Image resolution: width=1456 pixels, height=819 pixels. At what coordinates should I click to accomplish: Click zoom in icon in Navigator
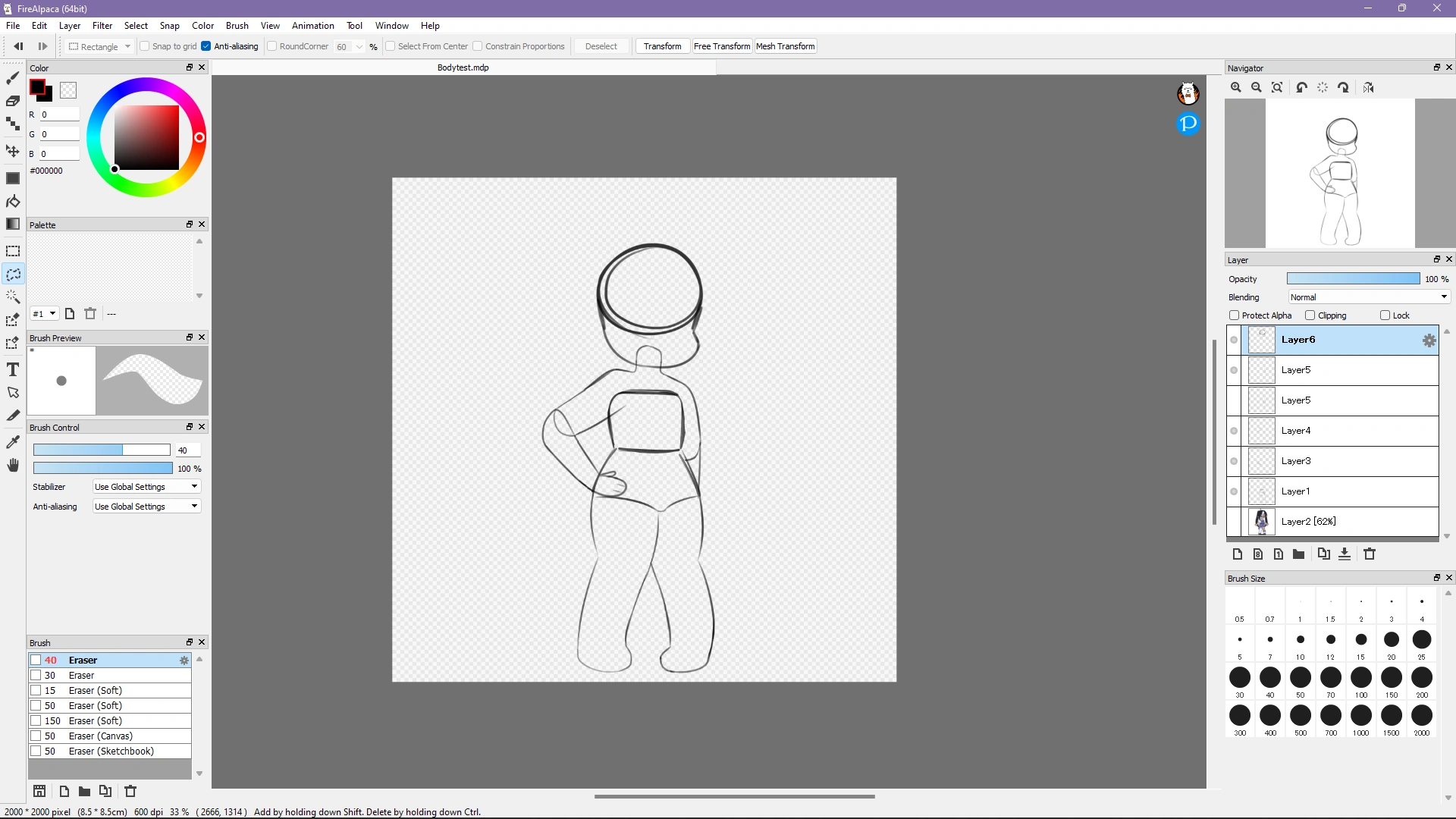coord(1236,88)
